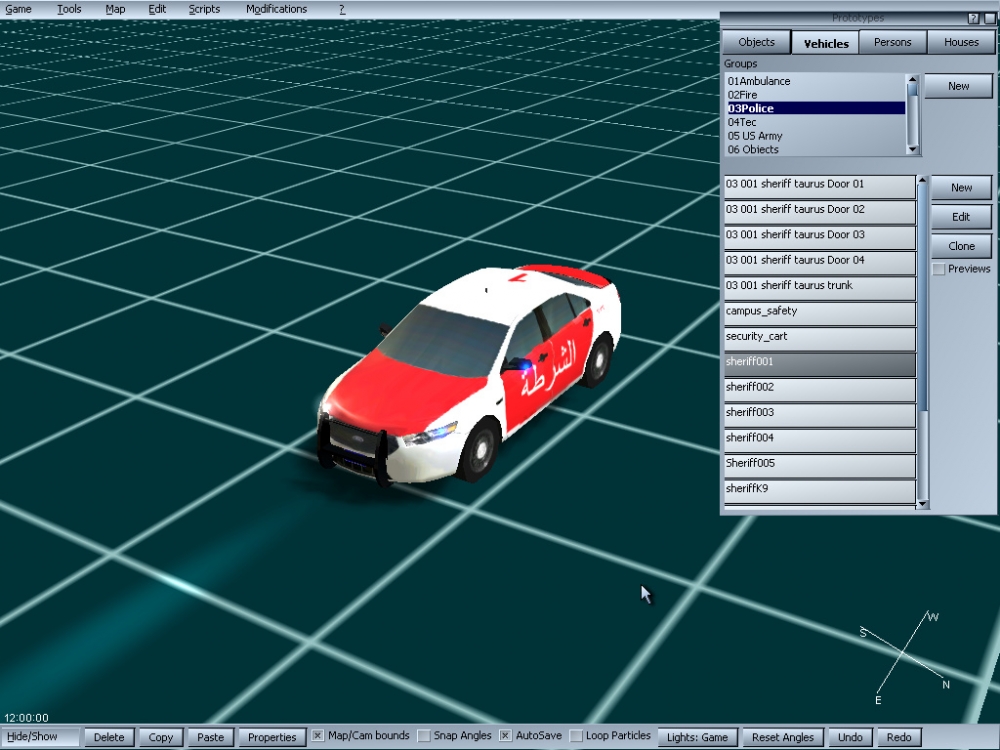The width and height of the screenshot is (1000, 750).
Task: Open the Modifications menu
Action: point(276,9)
